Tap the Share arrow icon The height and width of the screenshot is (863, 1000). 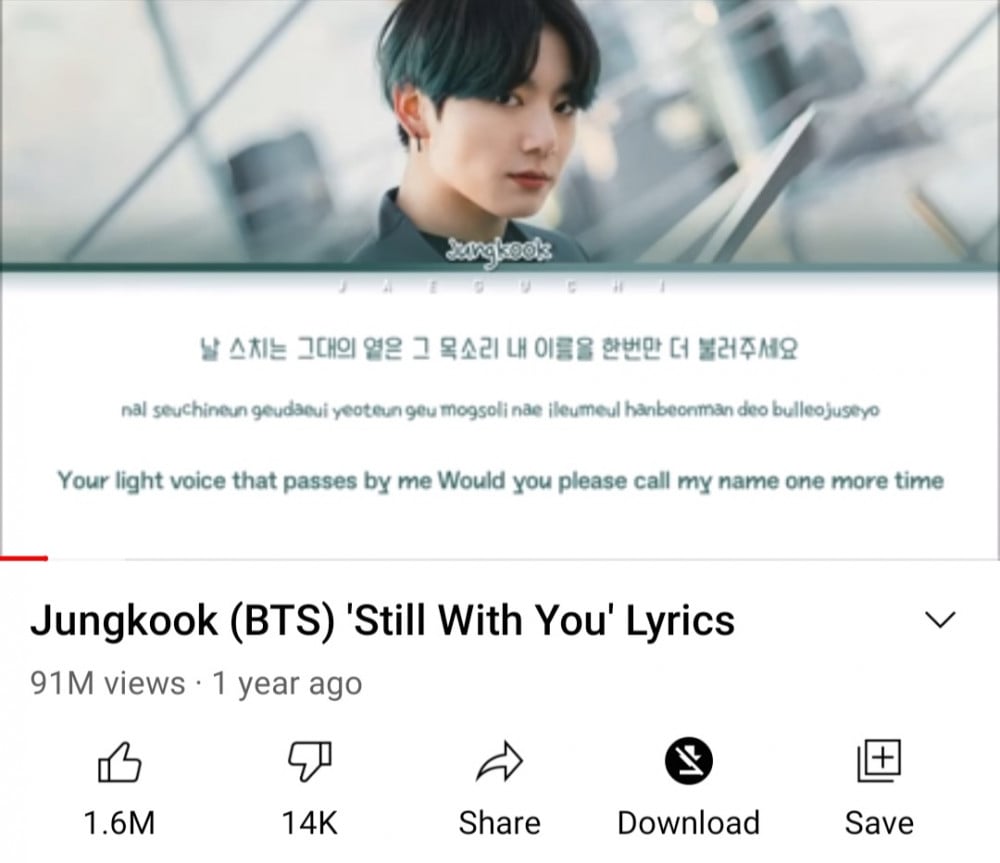pyautogui.click(x=499, y=762)
